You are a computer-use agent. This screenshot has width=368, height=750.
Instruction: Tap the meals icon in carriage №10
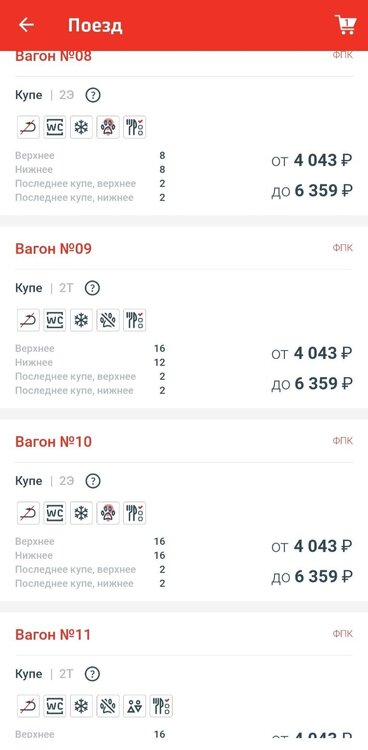coord(134,513)
